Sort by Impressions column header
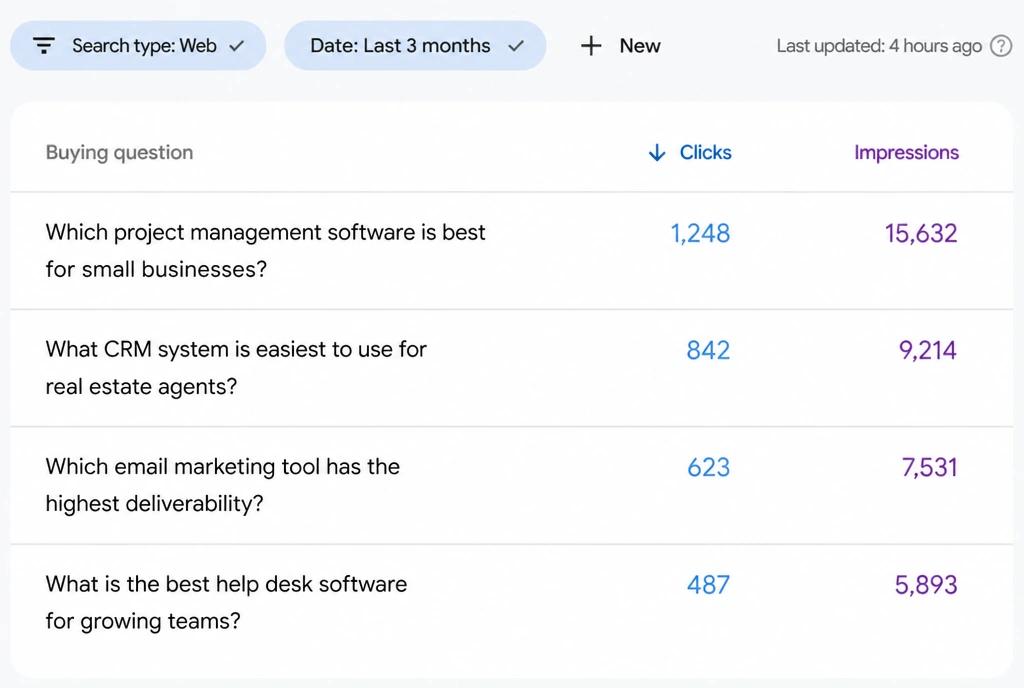This screenshot has height=688, width=1024. click(906, 152)
